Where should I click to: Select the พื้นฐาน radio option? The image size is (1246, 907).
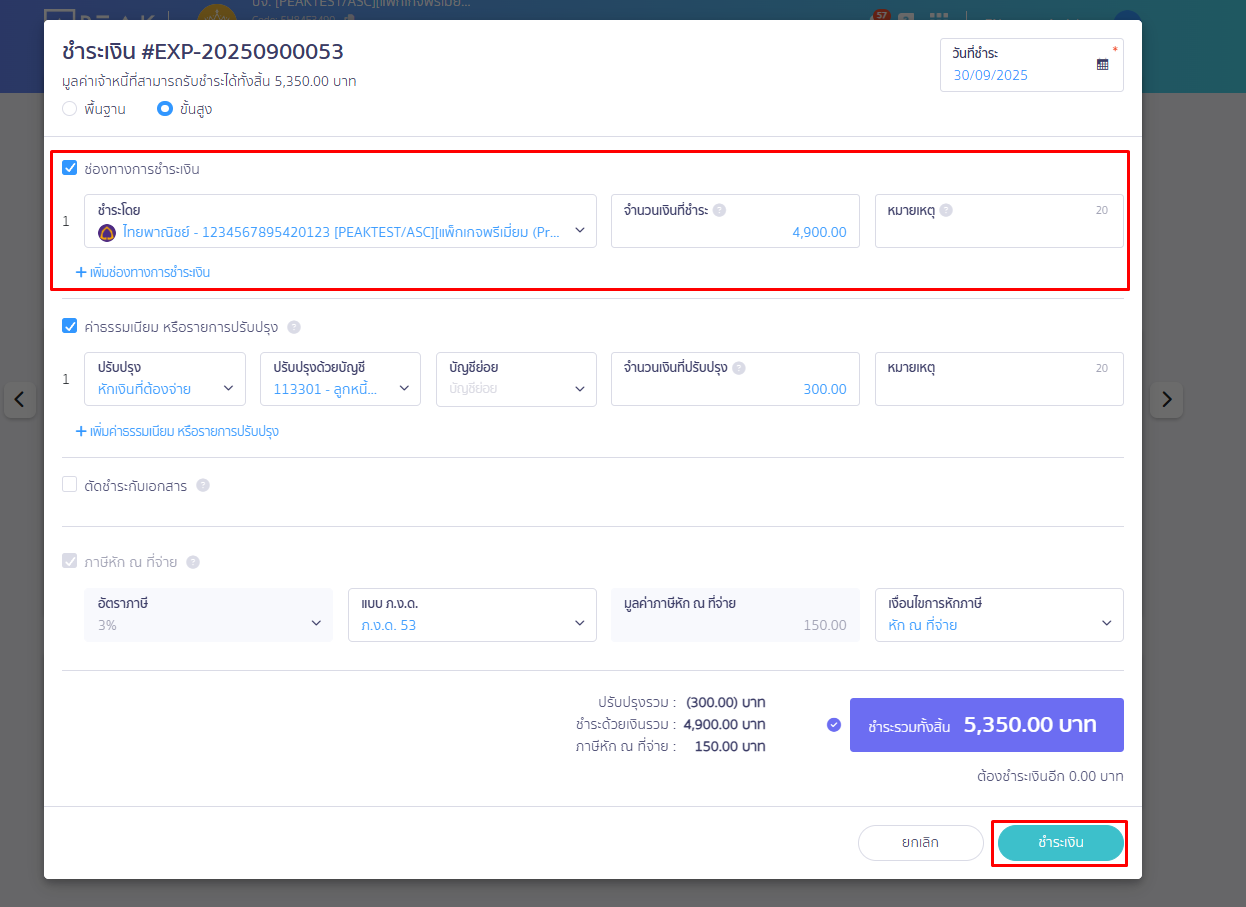coord(70,109)
